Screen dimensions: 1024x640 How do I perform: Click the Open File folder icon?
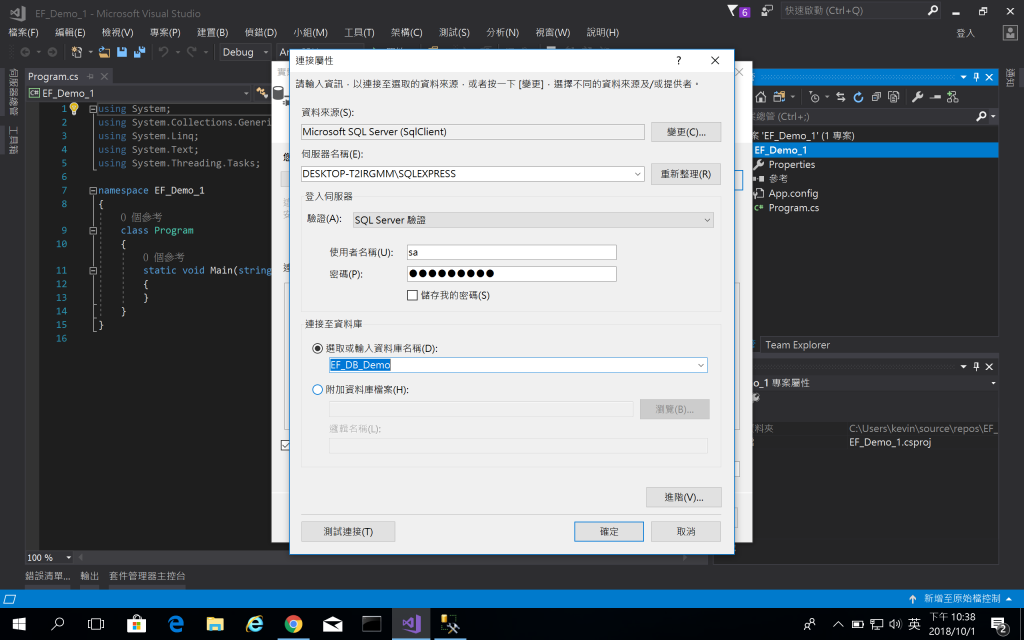tap(104, 52)
